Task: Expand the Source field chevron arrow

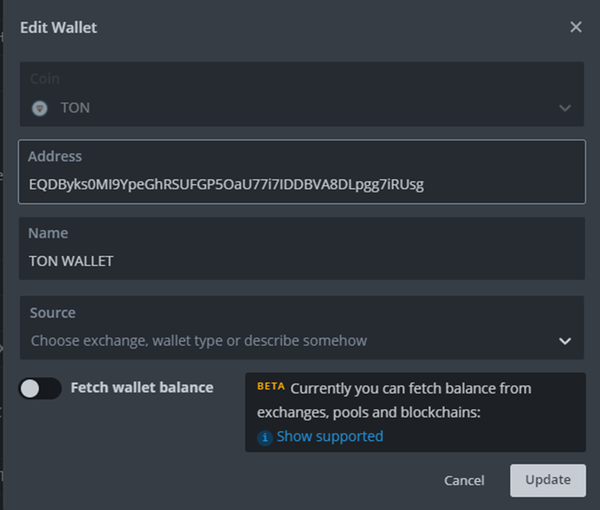Action: pos(566,341)
